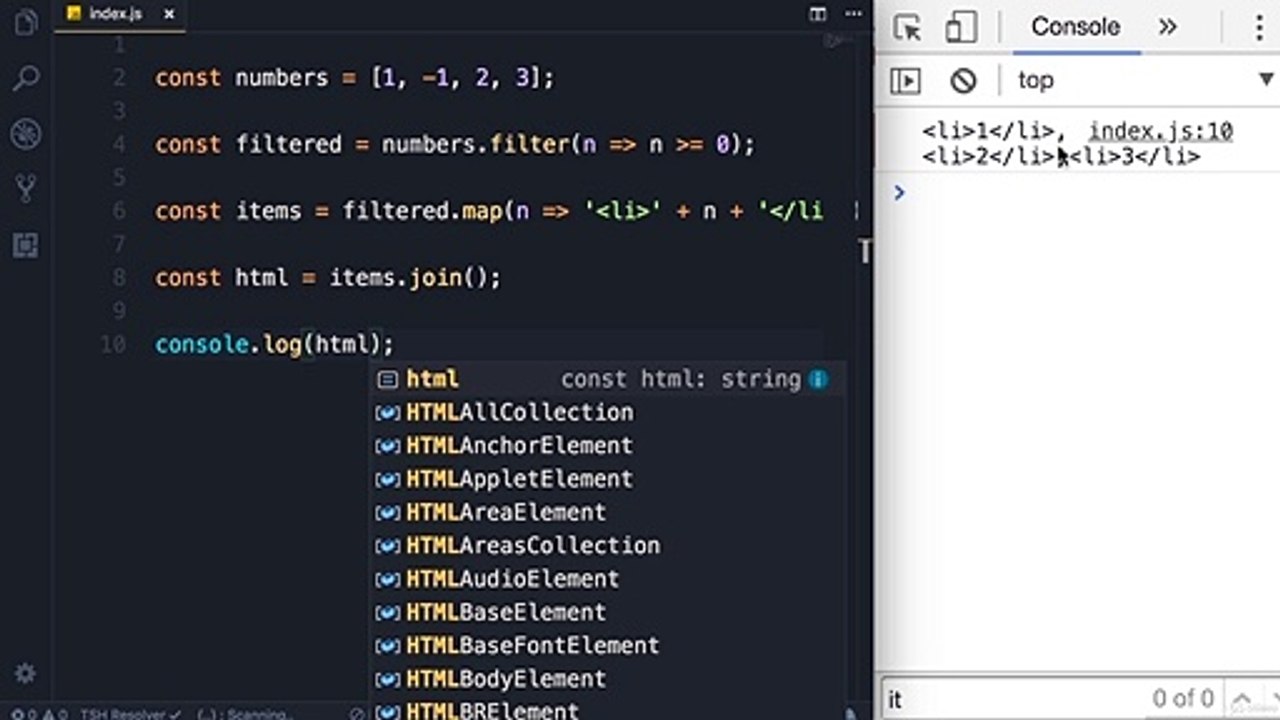Open the Search view in activity bar

click(x=26, y=78)
